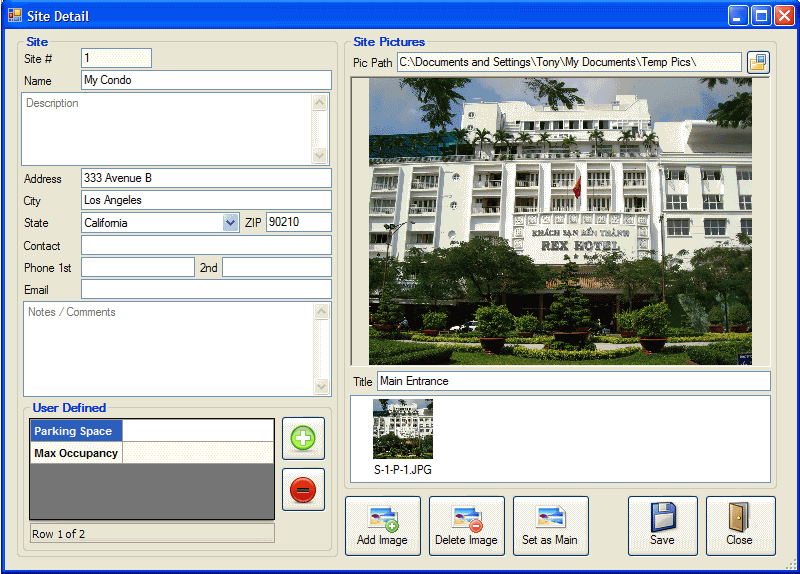Click Description scrollbar up arrow
800x574 pixels.
pyautogui.click(x=319, y=103)
